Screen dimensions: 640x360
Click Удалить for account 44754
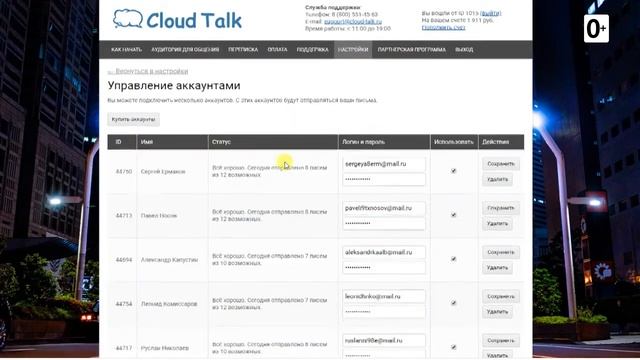(x=497, y=311)
